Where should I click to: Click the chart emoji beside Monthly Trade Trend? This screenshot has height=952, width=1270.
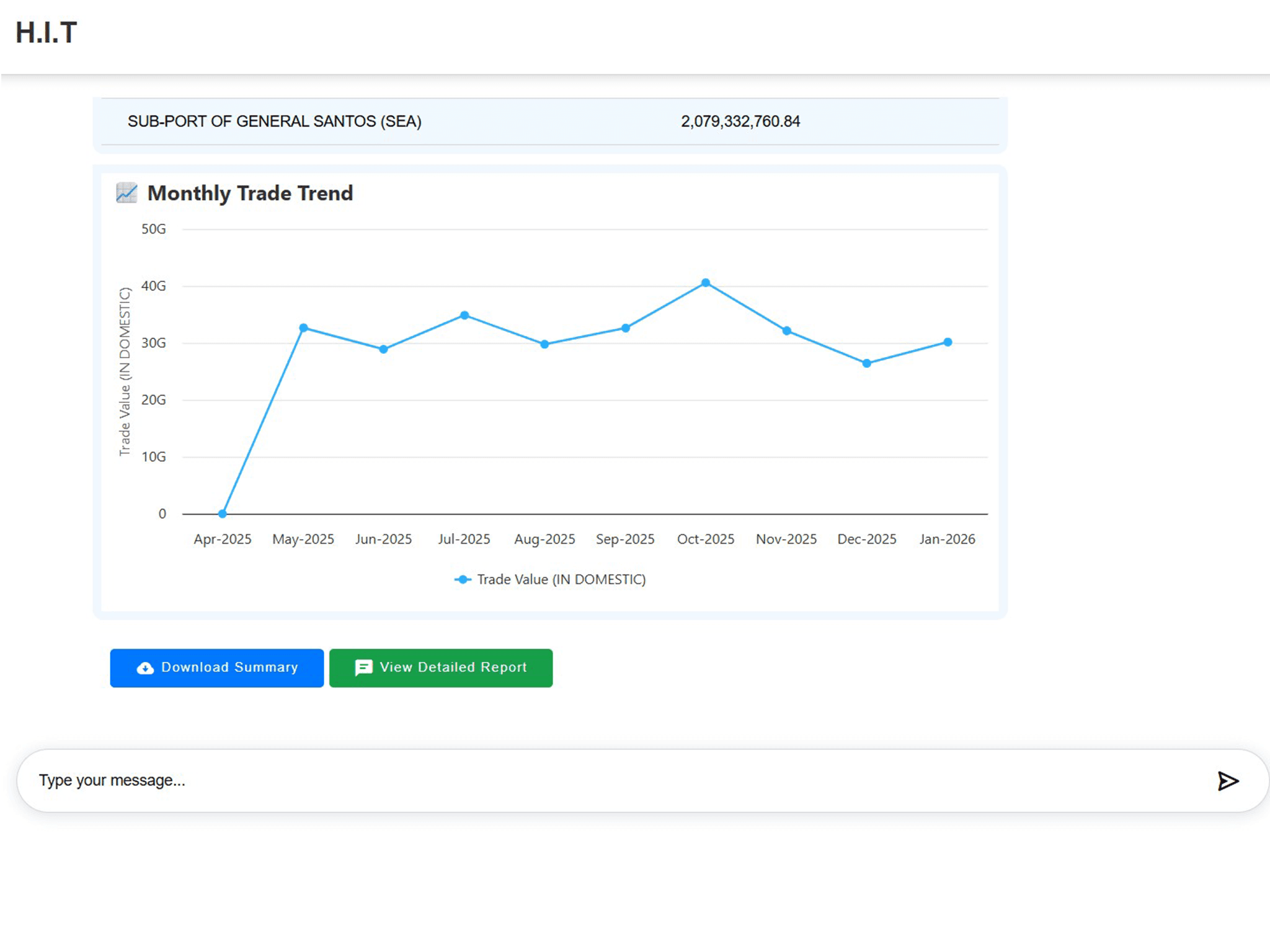127,193
